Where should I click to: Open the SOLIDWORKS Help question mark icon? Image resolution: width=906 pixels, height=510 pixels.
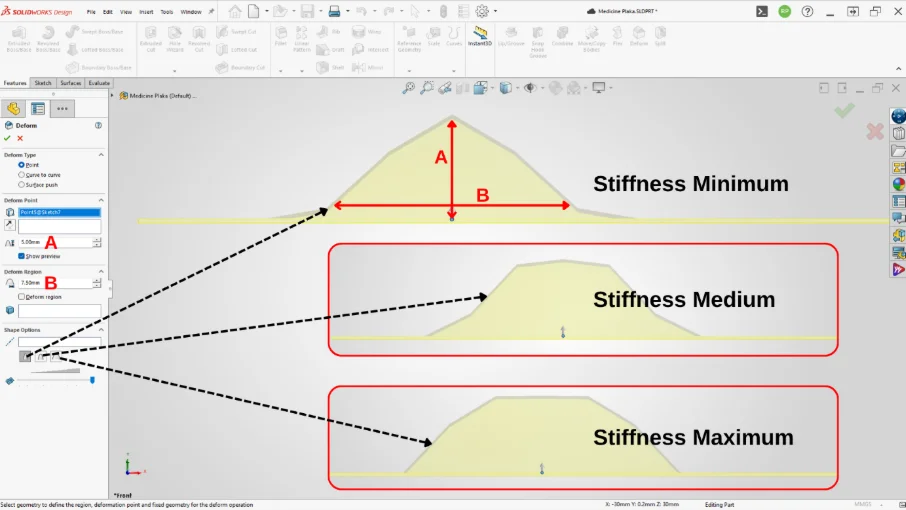[x=807, y=11]
